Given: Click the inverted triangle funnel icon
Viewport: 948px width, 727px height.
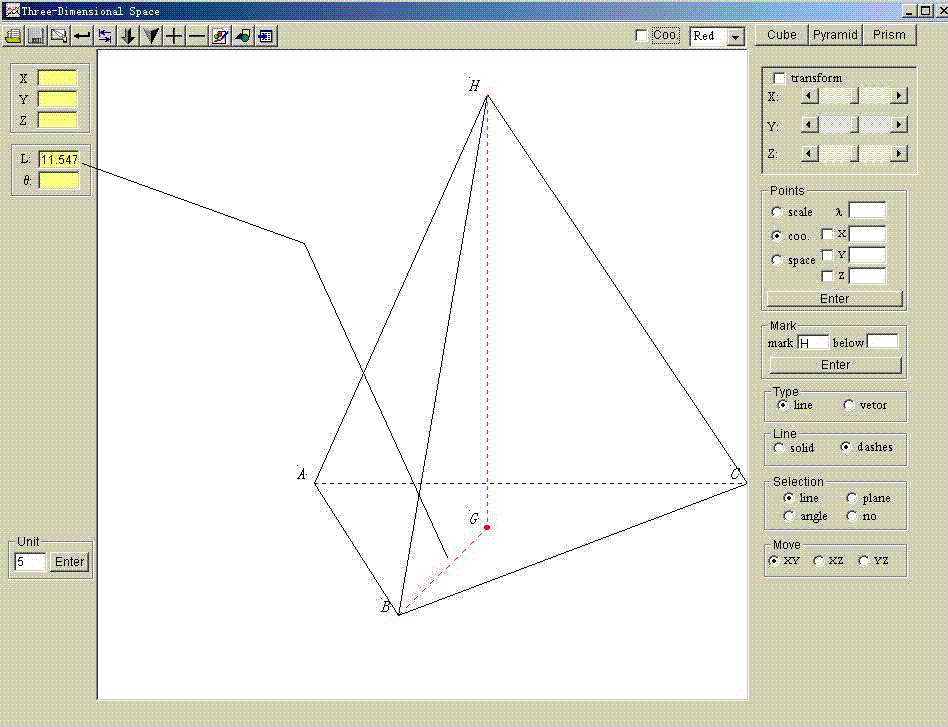Looking at the screenshot, I should coord(151,36).
